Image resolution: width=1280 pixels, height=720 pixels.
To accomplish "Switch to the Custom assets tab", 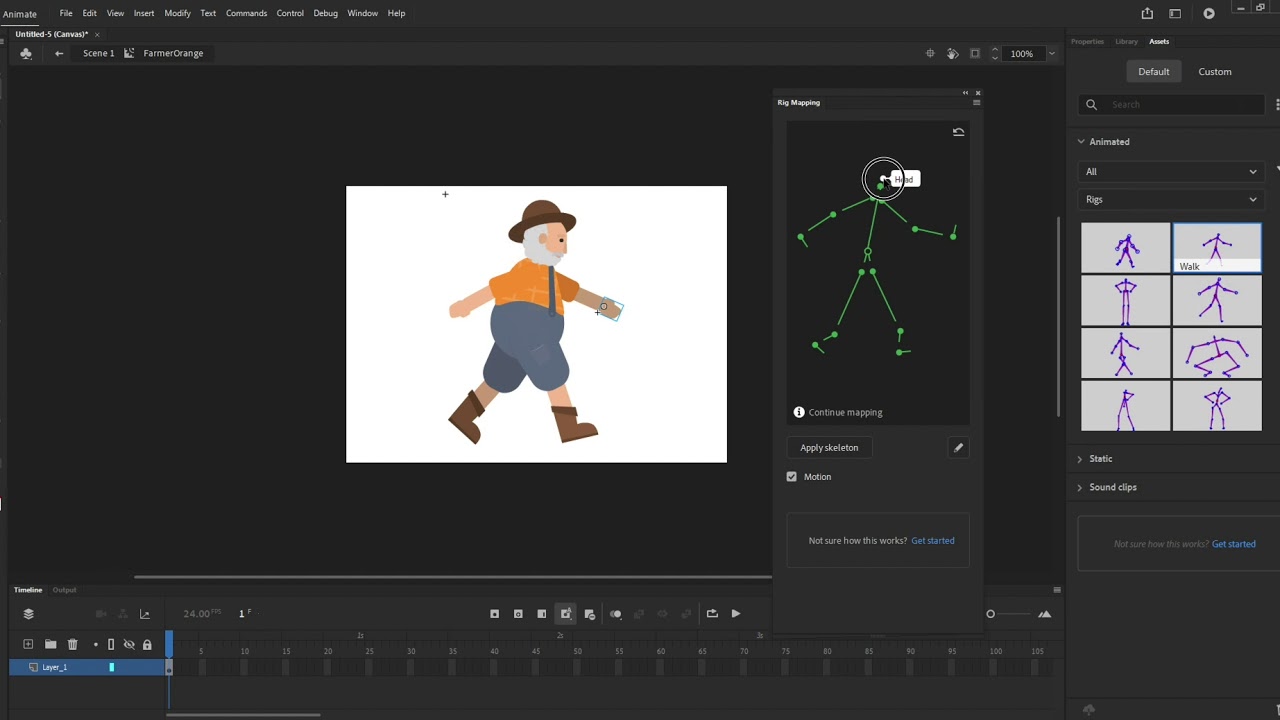I will 1215,72.
